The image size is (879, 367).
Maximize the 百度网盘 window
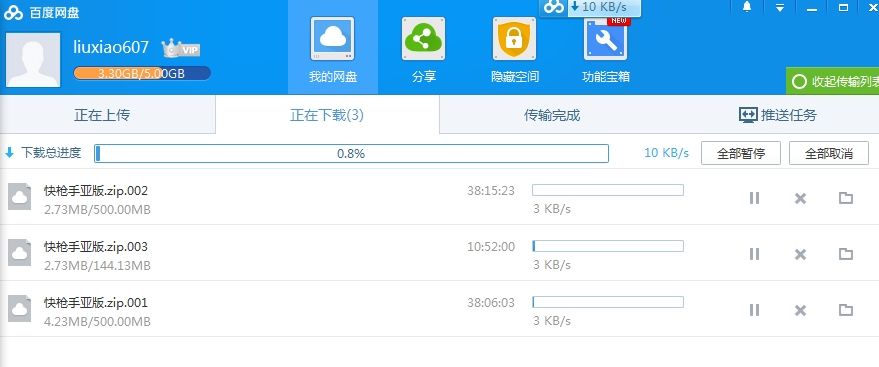click(x=843, y=8)
